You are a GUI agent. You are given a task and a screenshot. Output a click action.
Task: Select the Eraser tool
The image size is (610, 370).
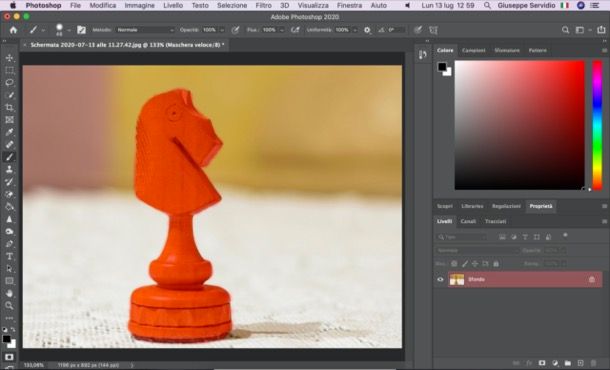tap(9, 195)
